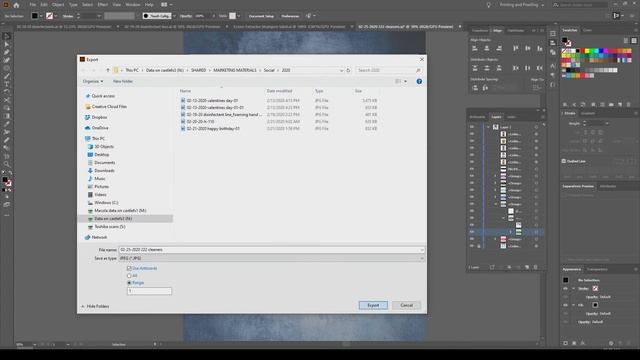Screen dimensions: 640x360
Task: Select OneDrive in navigation pane
Action: click(100, 128)
